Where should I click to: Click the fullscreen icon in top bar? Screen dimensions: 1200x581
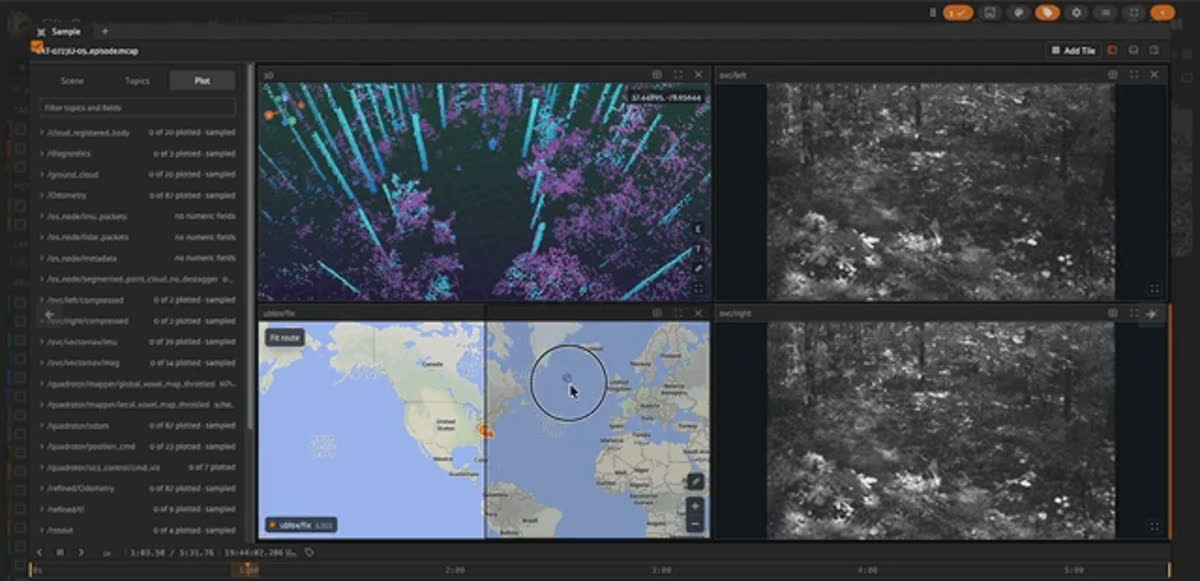1134,13
